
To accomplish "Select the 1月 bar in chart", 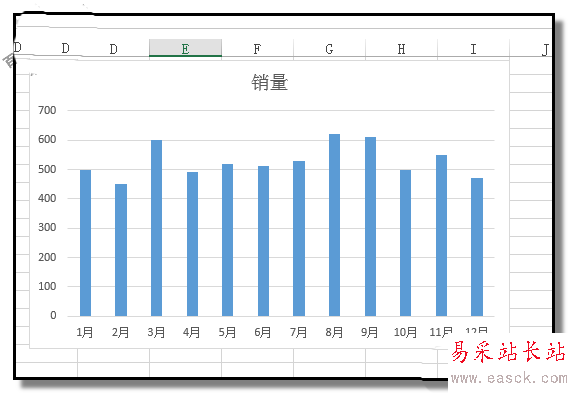I will 85,243.
